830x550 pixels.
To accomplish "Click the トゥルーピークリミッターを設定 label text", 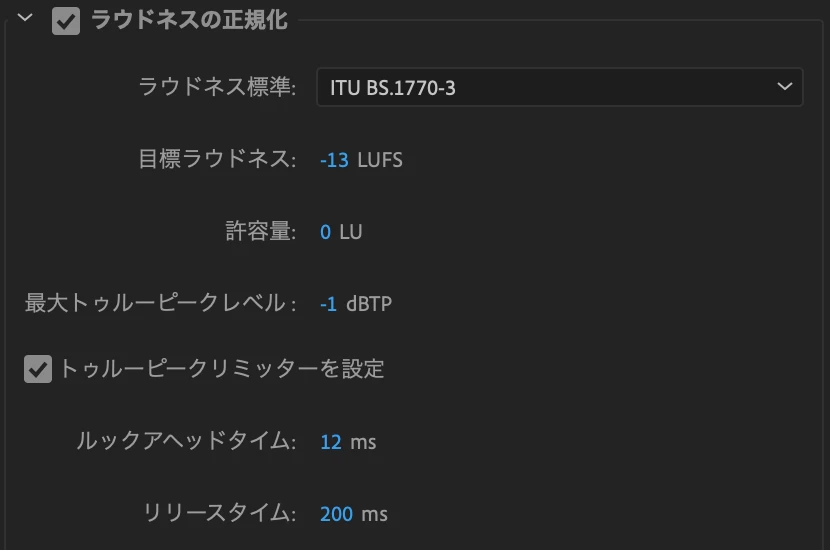I will 222,368.
